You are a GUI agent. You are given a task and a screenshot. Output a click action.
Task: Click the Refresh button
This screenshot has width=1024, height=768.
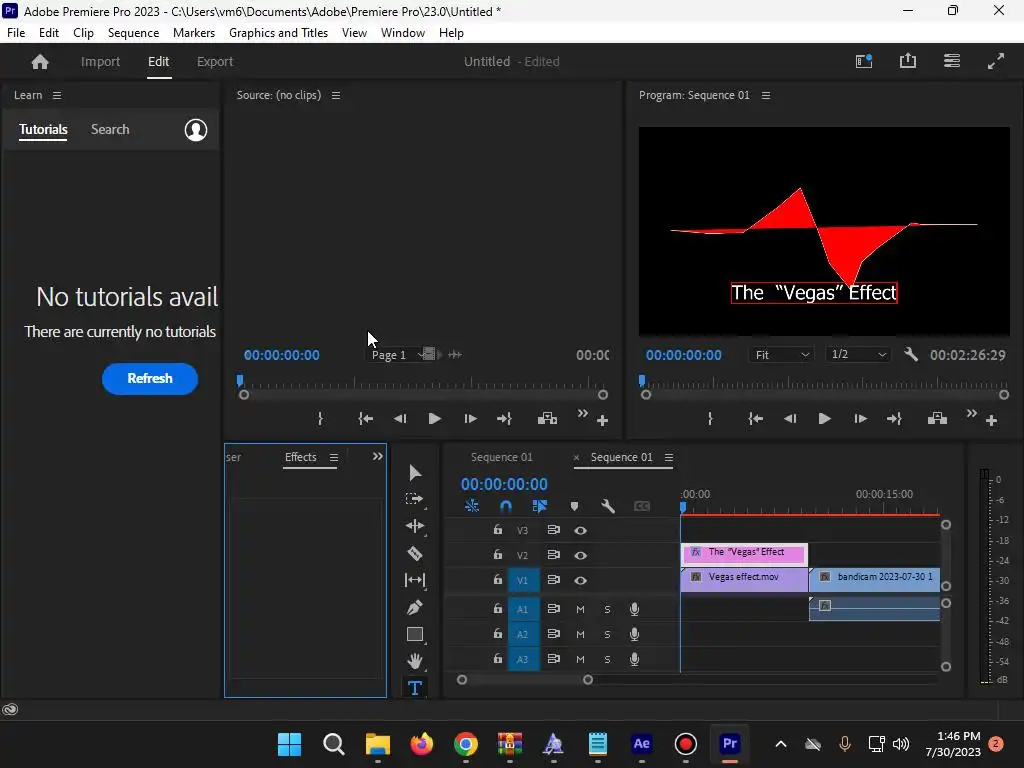click(150, 378)
